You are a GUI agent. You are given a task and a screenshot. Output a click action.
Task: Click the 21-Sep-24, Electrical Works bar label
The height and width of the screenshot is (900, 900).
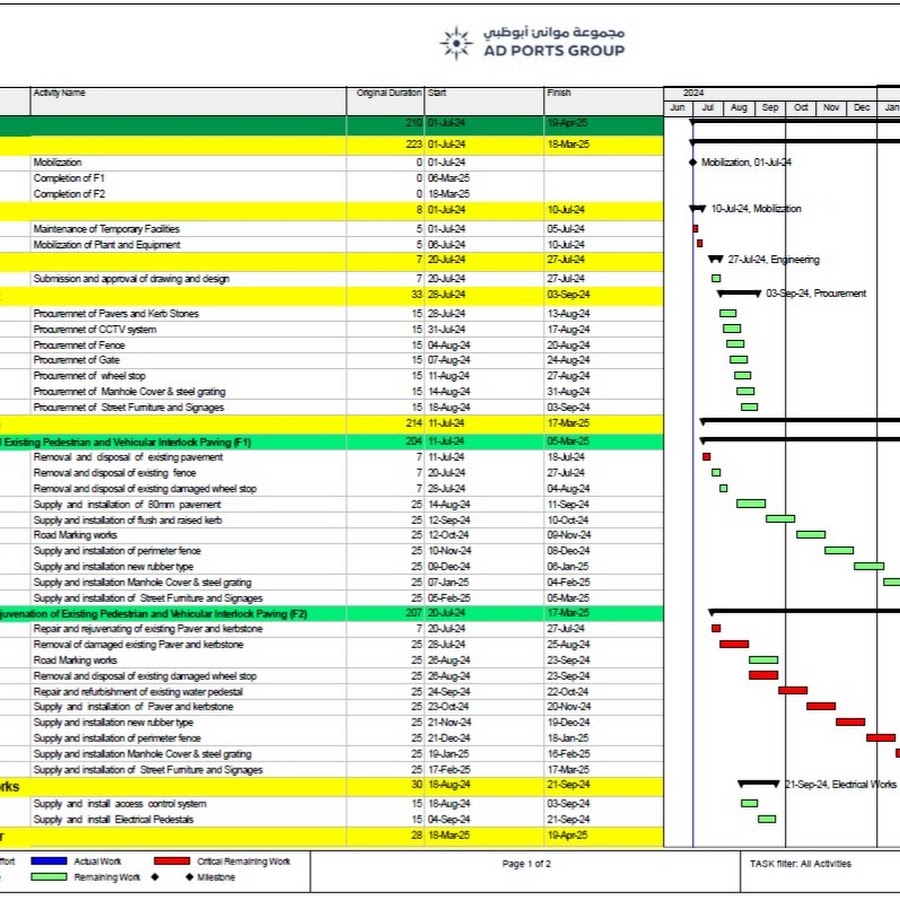pyautogui.click(x=841, y=784)
